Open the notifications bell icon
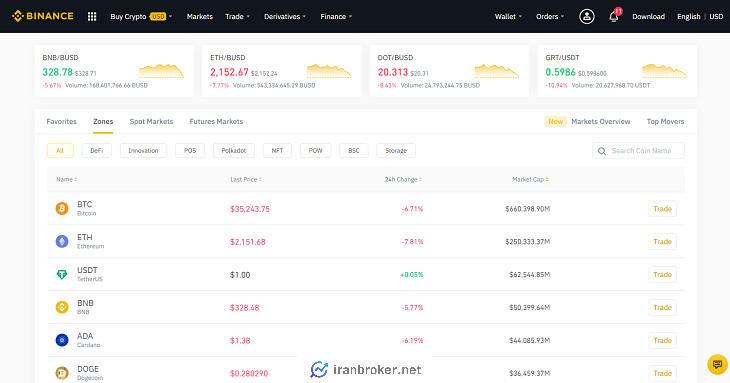730x383 pixels. click(x=614, y=17)
